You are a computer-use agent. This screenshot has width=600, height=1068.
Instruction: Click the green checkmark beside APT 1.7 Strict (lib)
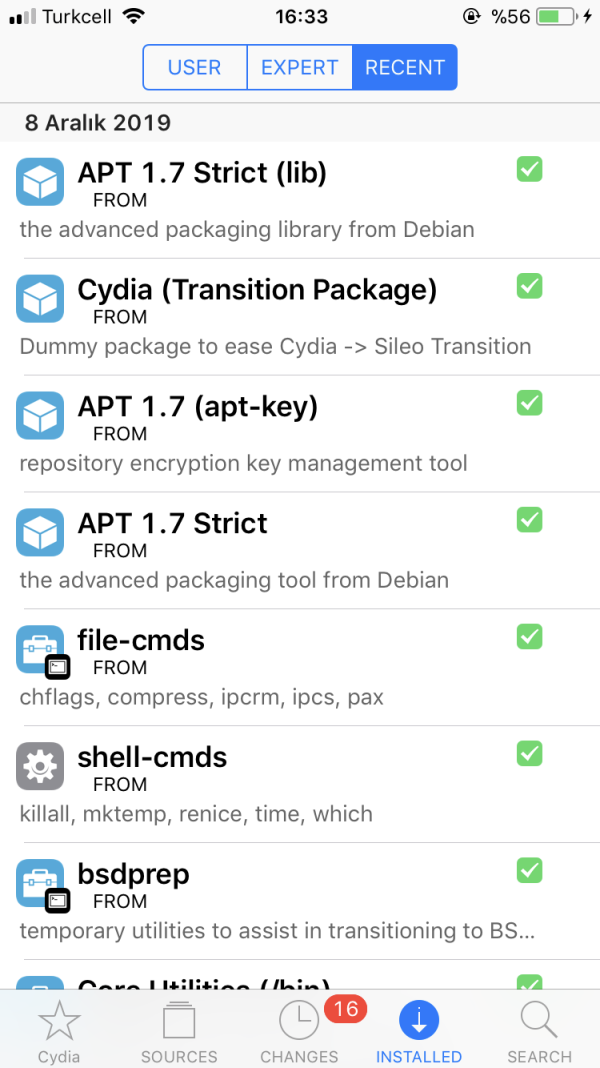pyautogui.click(x=529, y=169)
